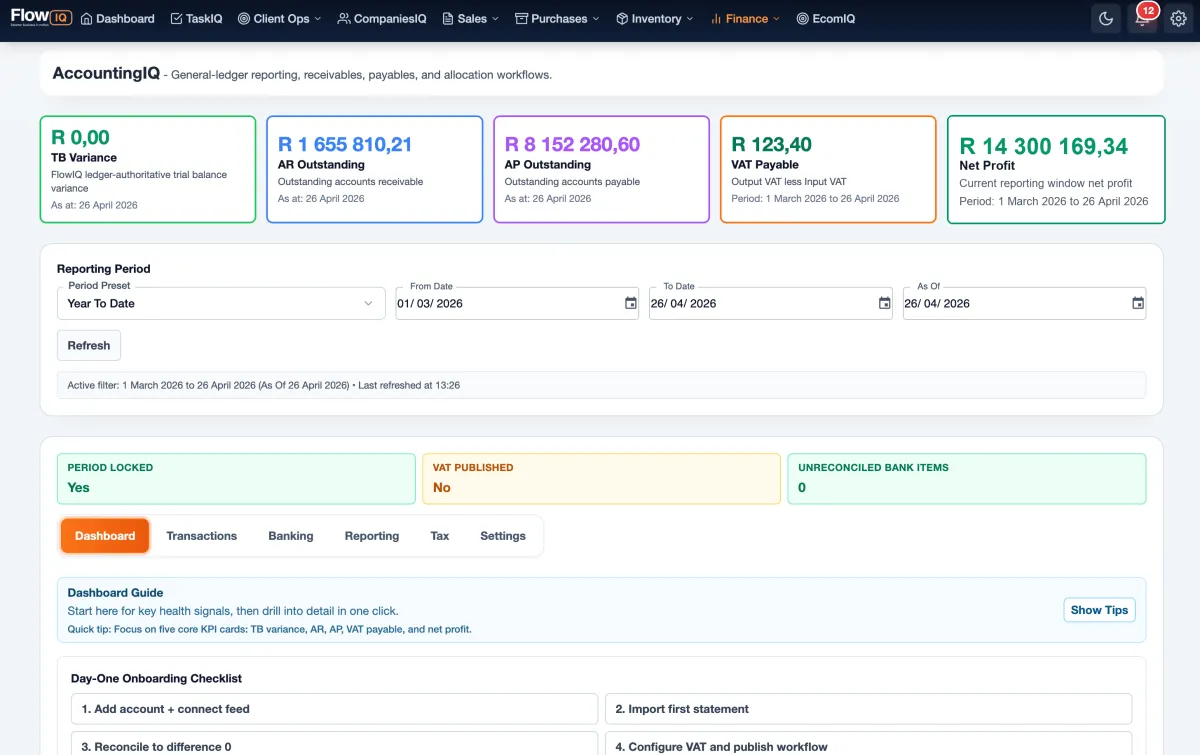
Task: Open the To Date calendar picker icon
Action: 884,303
